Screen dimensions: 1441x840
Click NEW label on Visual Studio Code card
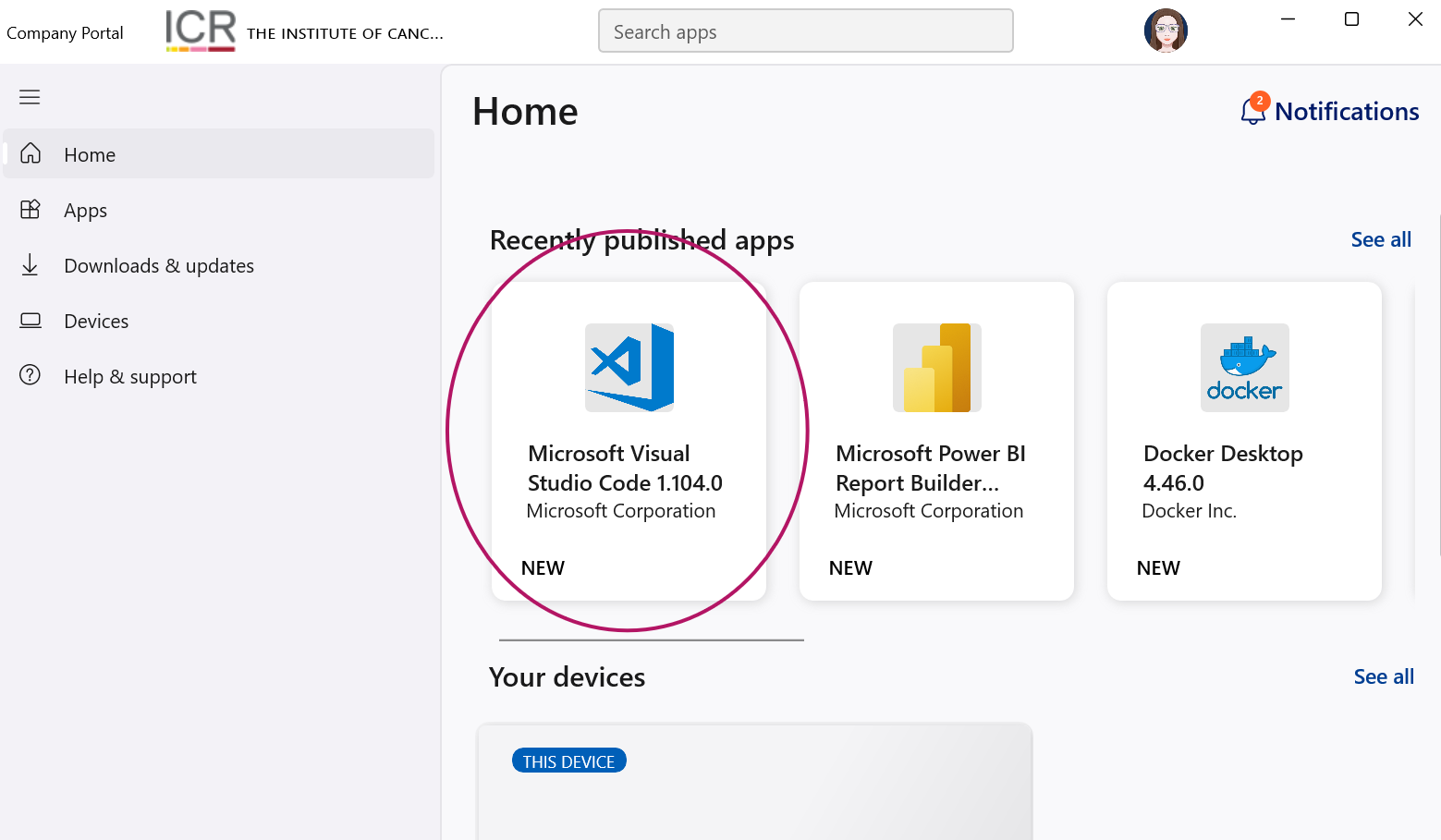[x=543, y=568]
